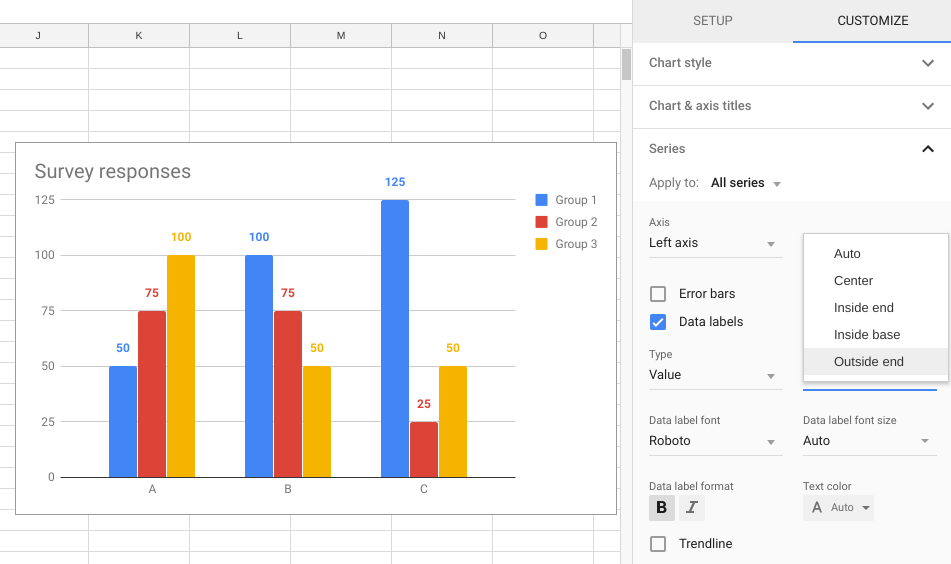951x564 pixels.
Task: Click the red 25 bar in category C
Action: pyautogui.click(x=424, y=449)
